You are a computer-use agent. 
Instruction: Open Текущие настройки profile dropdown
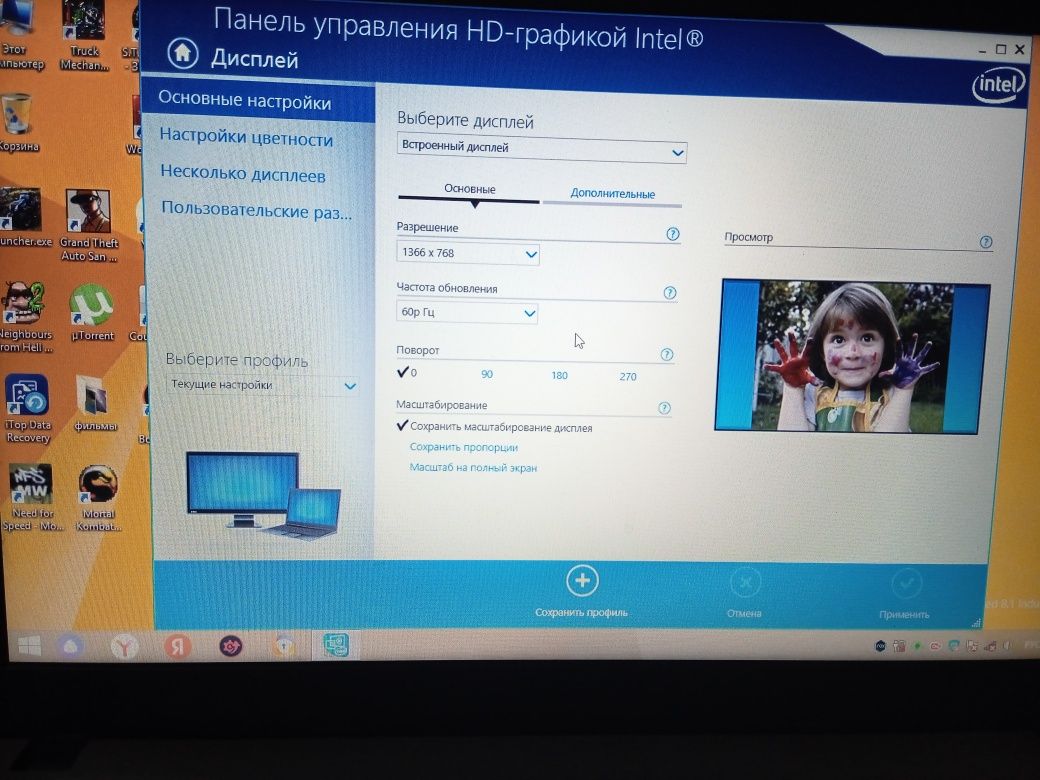(263, 385)
